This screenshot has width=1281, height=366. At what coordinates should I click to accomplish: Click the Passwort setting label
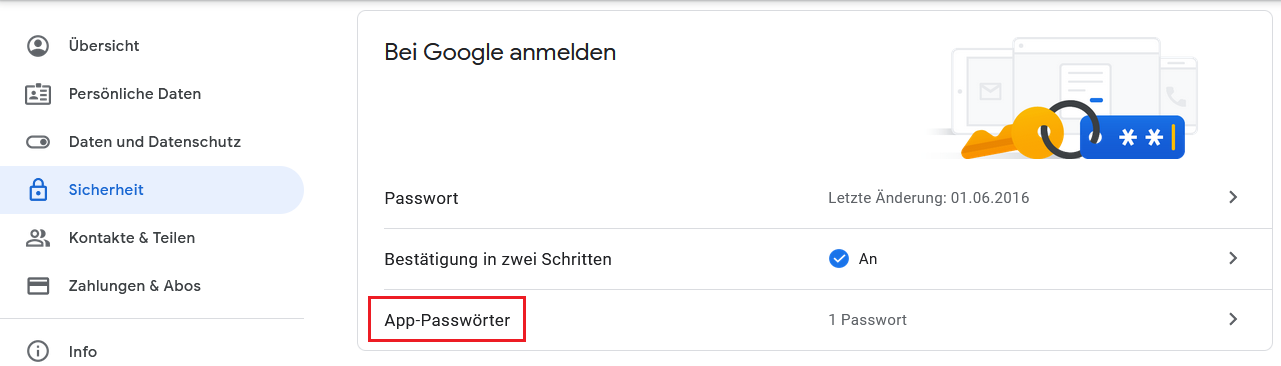pos(421,198)
